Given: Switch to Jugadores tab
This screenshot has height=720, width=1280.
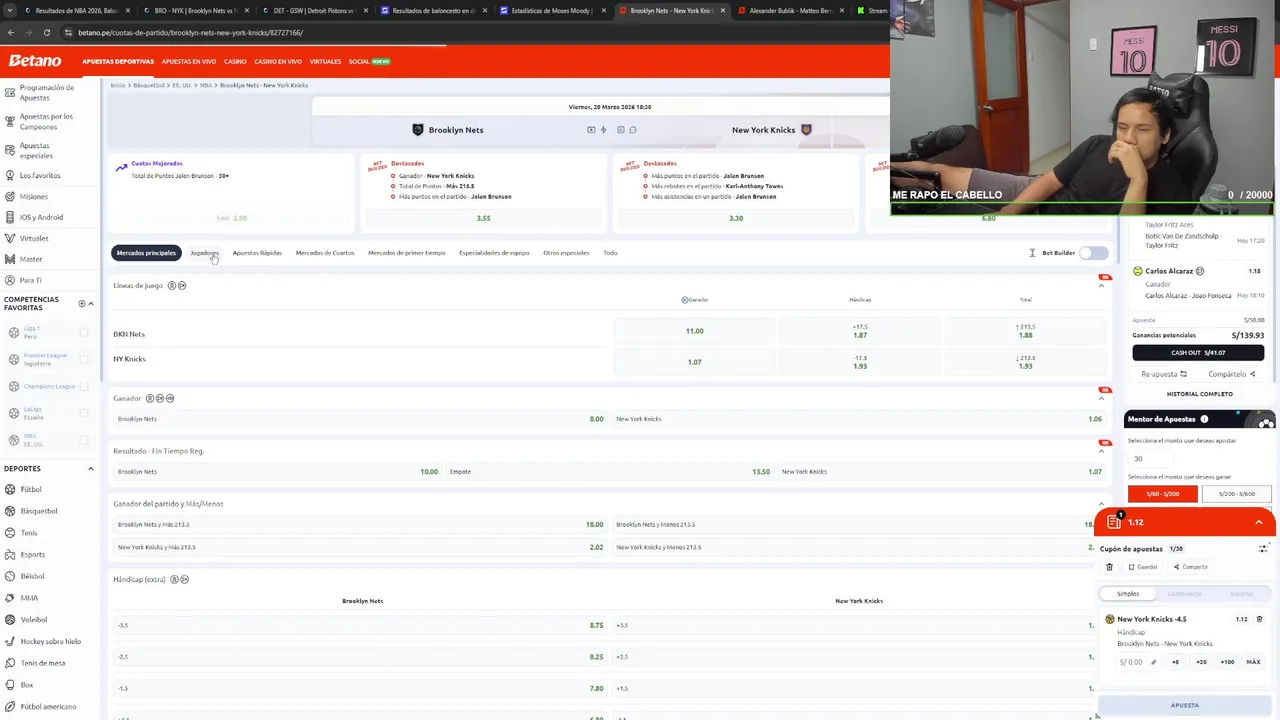Looking at the screenshot, I should click(x=204, y=253).
